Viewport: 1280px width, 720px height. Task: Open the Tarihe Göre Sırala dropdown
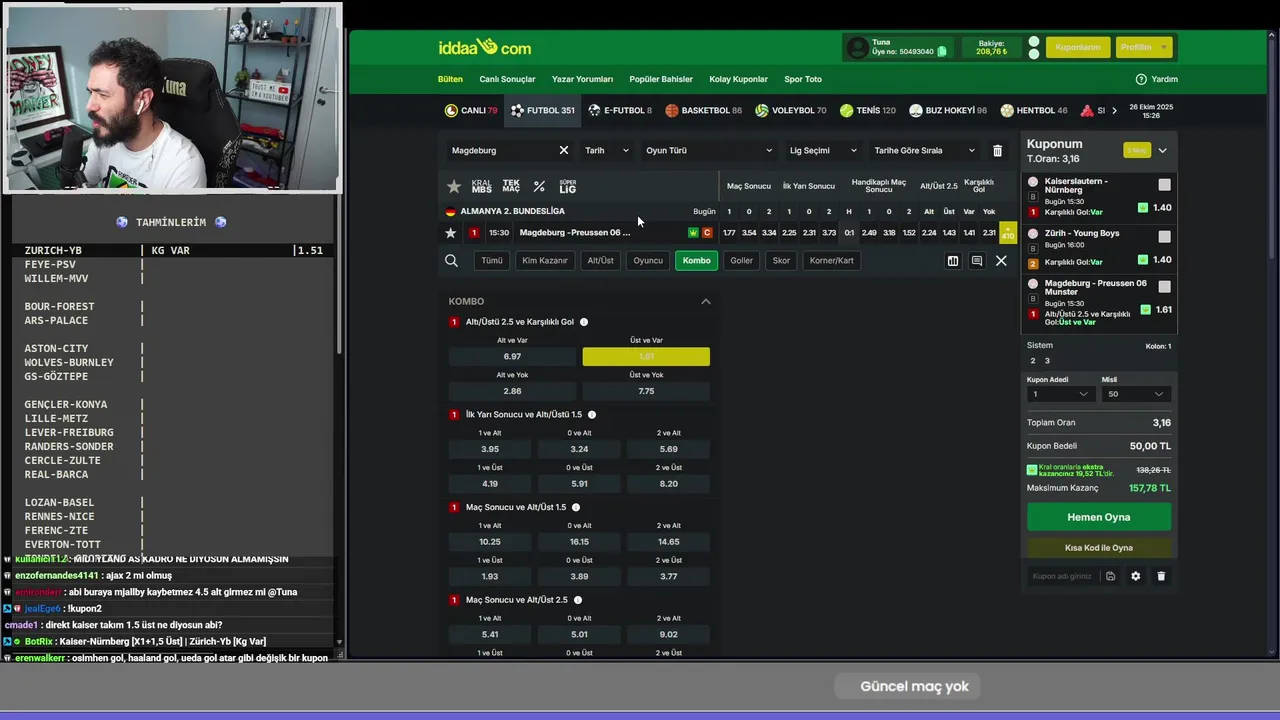pyautogui.click(x=924, y=150)
